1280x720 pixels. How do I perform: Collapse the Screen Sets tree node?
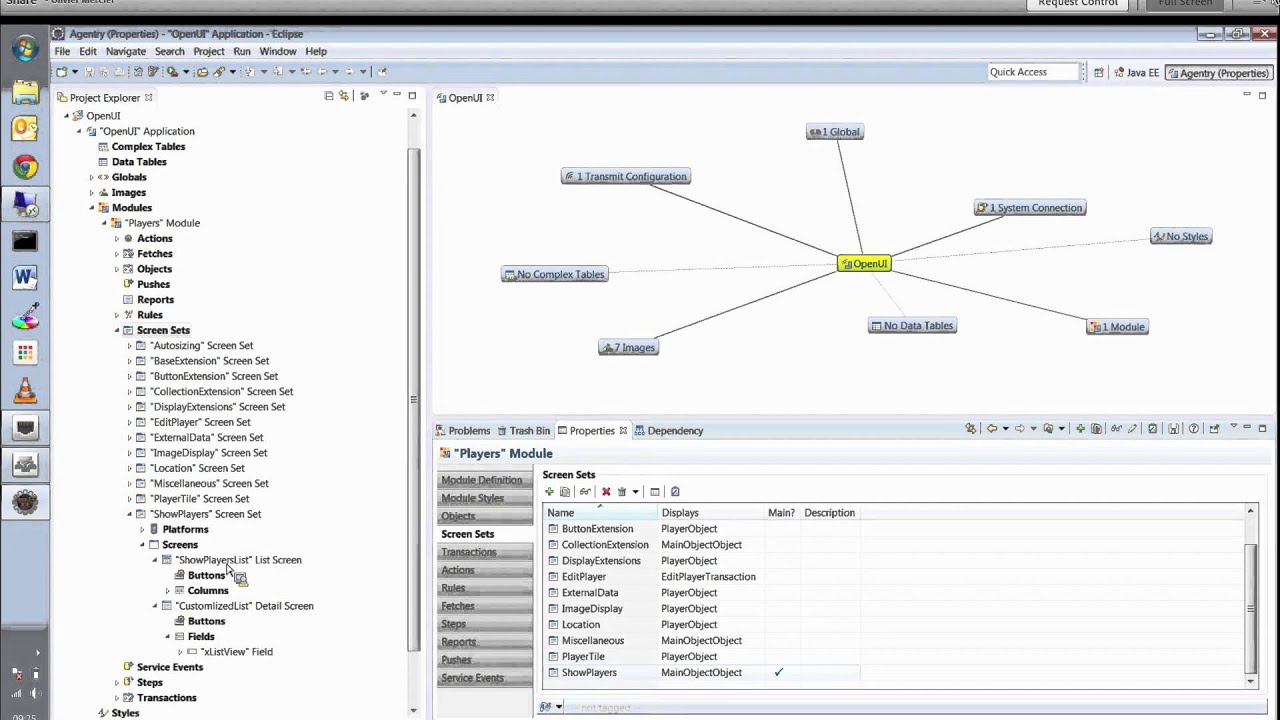pos(116,330)
